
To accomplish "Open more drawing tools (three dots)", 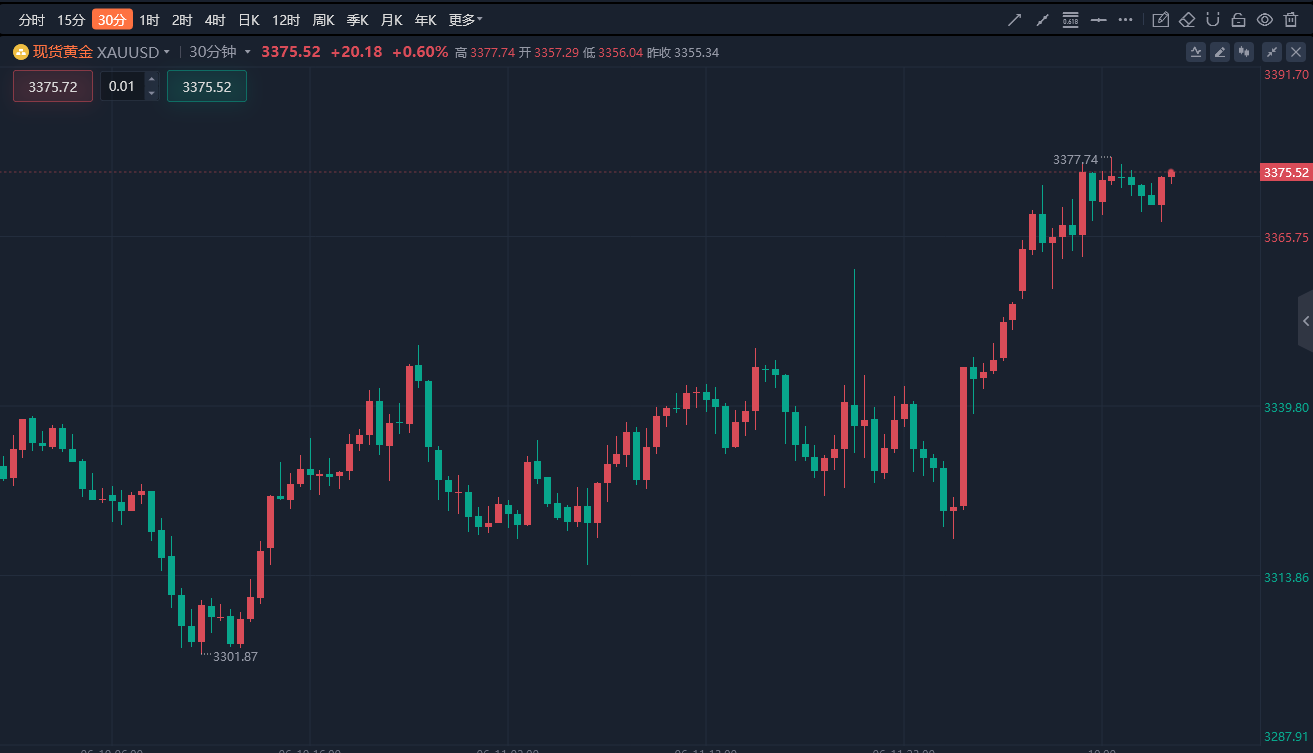I will (1126, 19).
